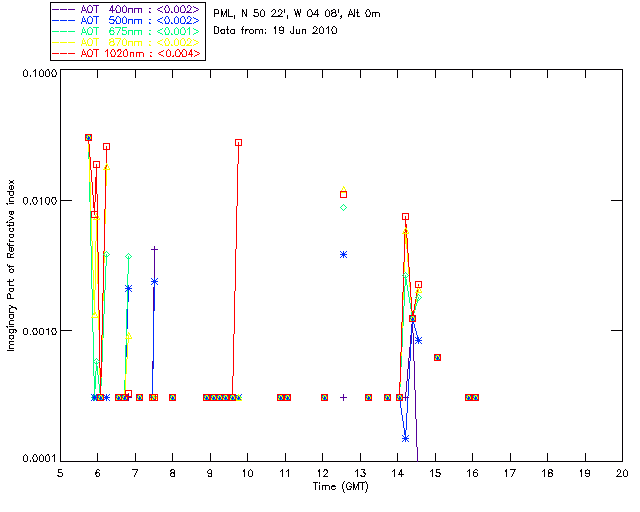
Task: Click the x-axis tick label 13
Action: click(x=360, y=473)
